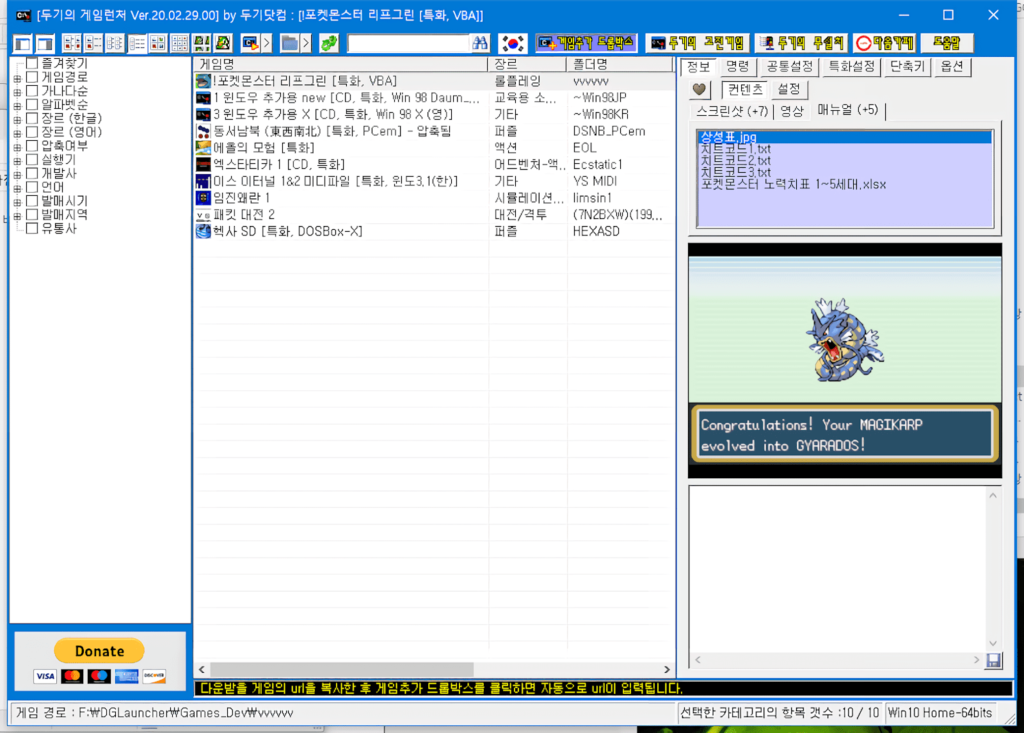Click the 두기의 무설치 button
This screenshot has height=733, width=1024.
801,43
